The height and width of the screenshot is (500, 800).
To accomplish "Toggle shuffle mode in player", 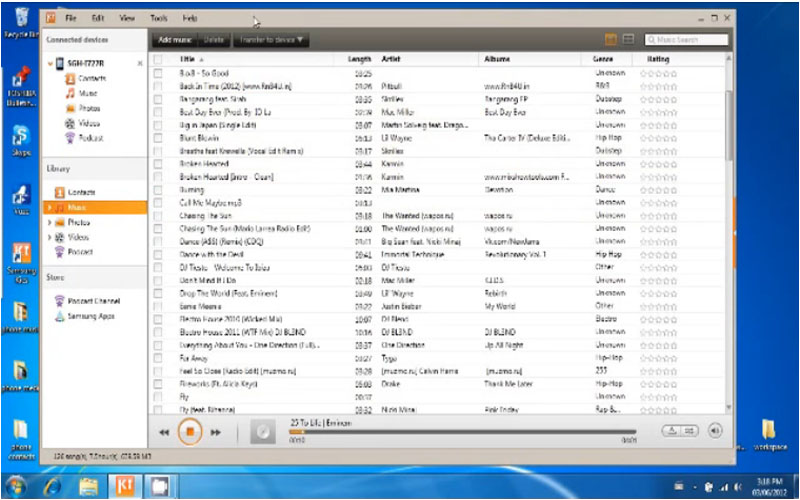I will click(689, 431).
